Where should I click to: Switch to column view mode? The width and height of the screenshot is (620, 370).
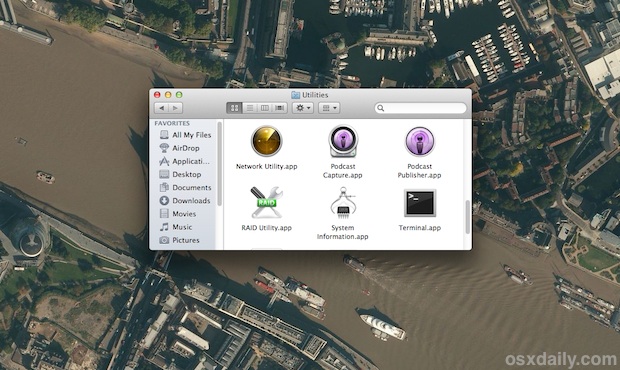click(265, 108)
